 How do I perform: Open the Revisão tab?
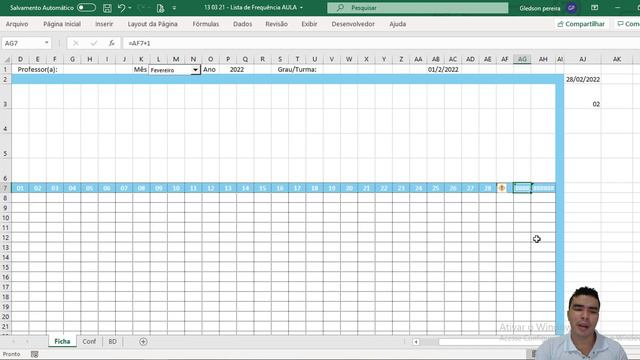[276, 24]
